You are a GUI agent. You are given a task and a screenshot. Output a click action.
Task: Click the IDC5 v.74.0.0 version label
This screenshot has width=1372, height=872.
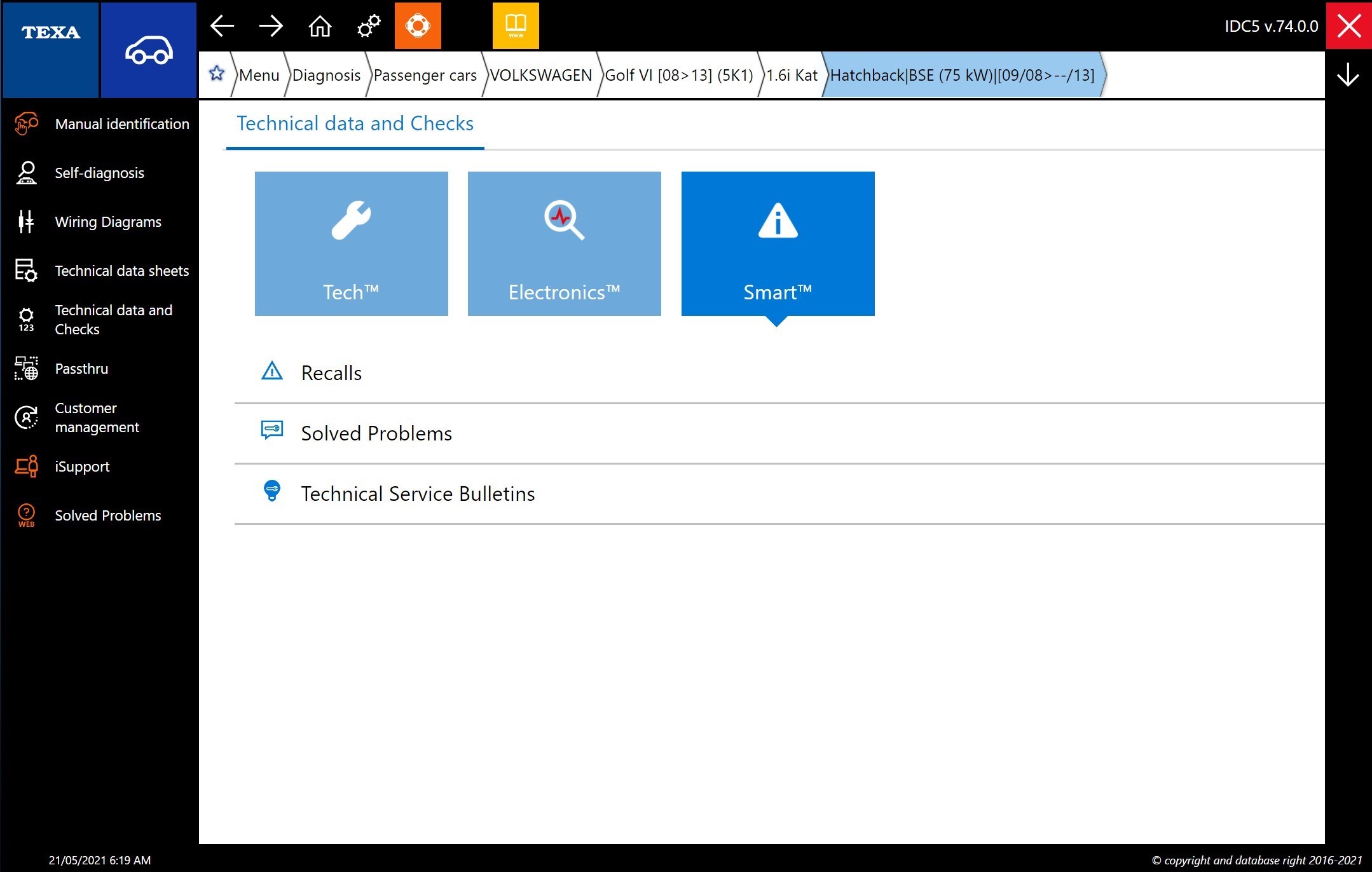[1272, 26]
